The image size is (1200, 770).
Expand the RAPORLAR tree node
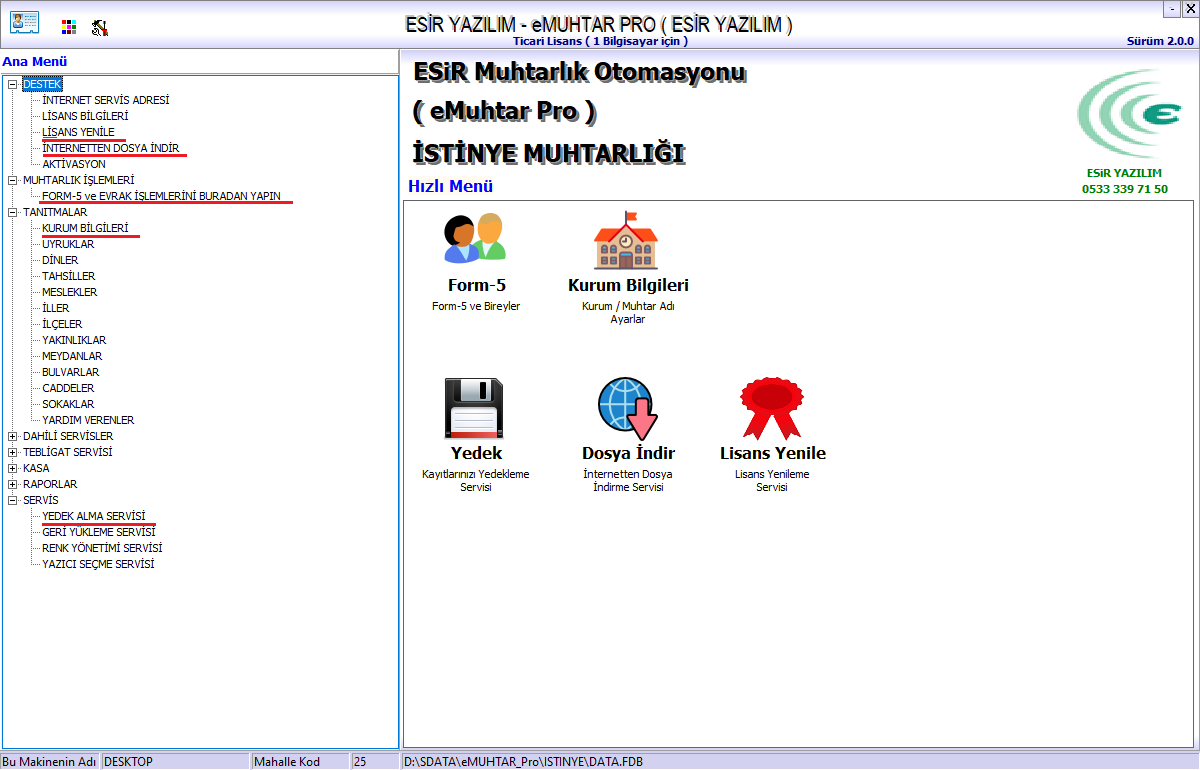tap(12, 484)
